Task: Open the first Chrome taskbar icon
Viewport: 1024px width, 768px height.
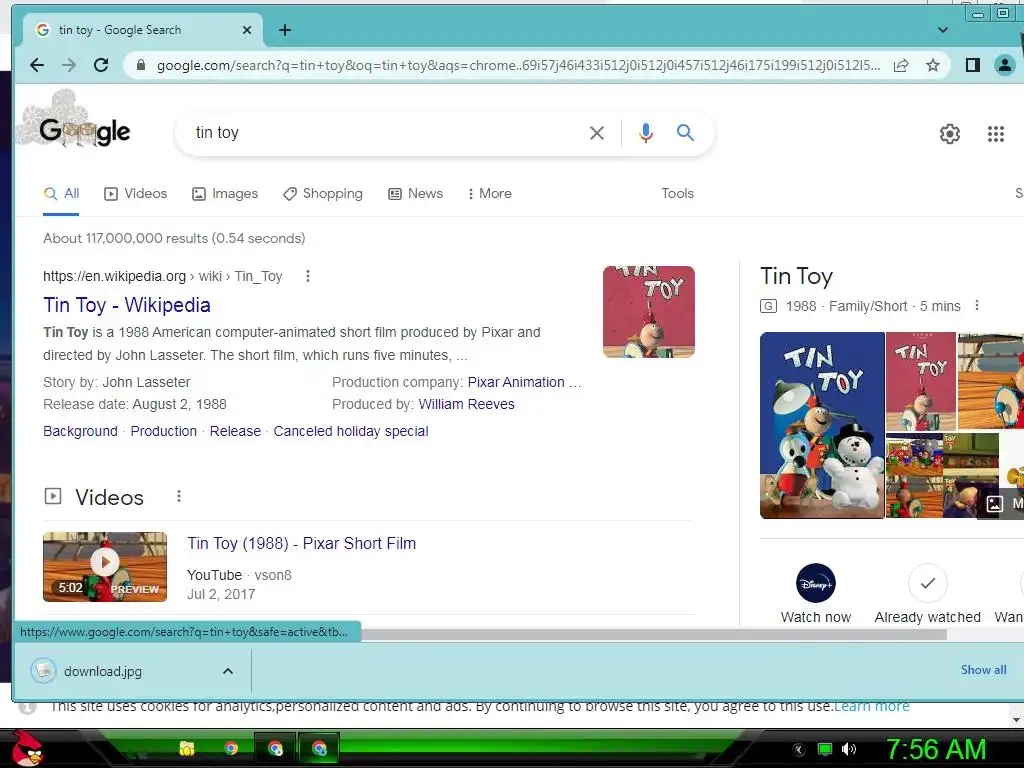Action: [231, 748]
